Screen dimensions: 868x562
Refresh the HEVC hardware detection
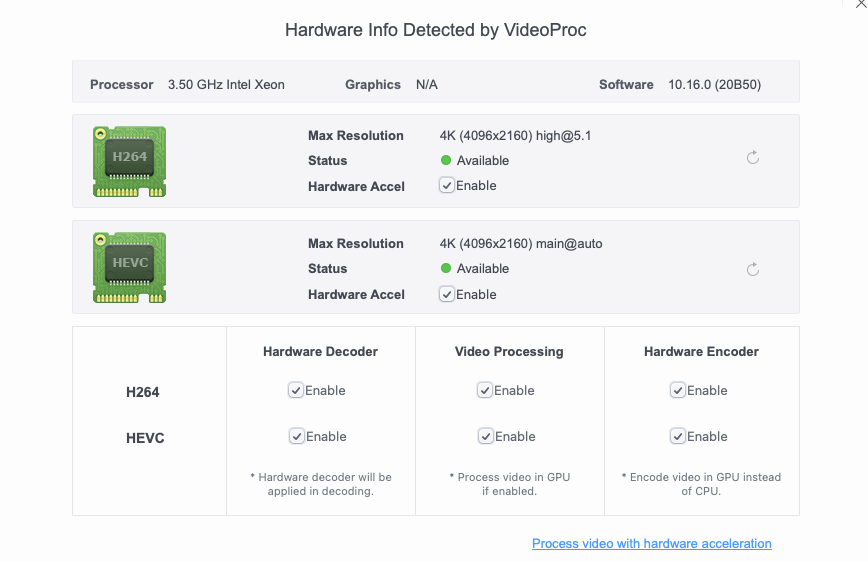tap(753, 269)
